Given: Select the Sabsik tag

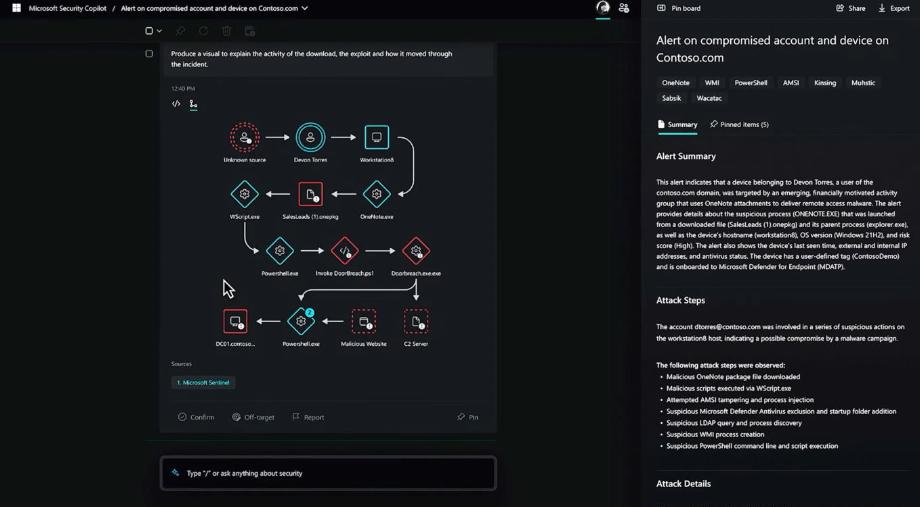Looking at the screenshot, I should [672, 98].
